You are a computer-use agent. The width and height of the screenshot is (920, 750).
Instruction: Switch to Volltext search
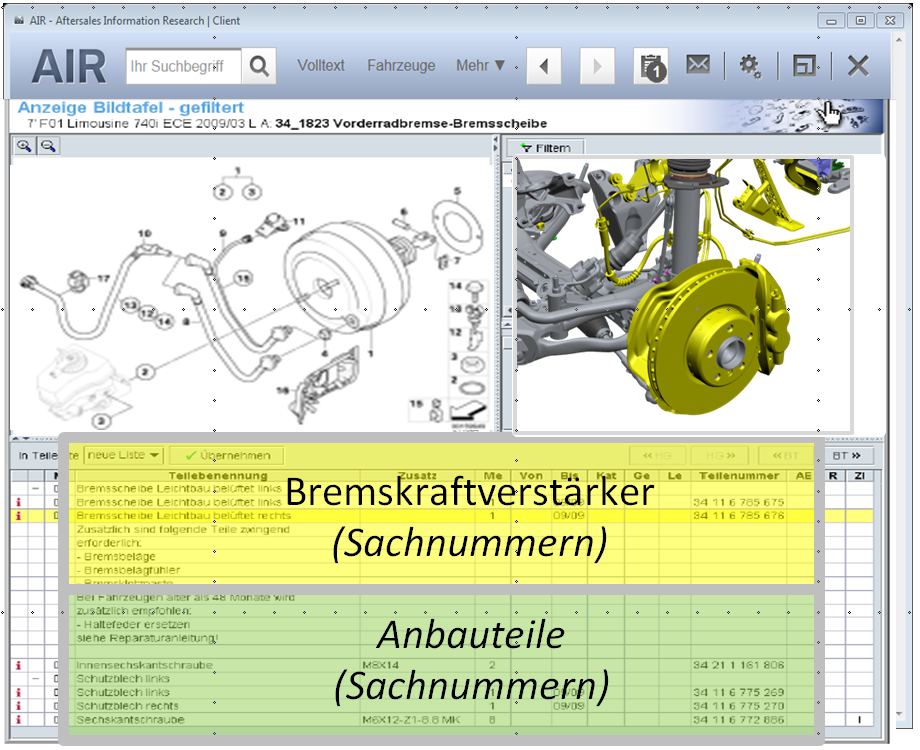[x=321, y=66]
